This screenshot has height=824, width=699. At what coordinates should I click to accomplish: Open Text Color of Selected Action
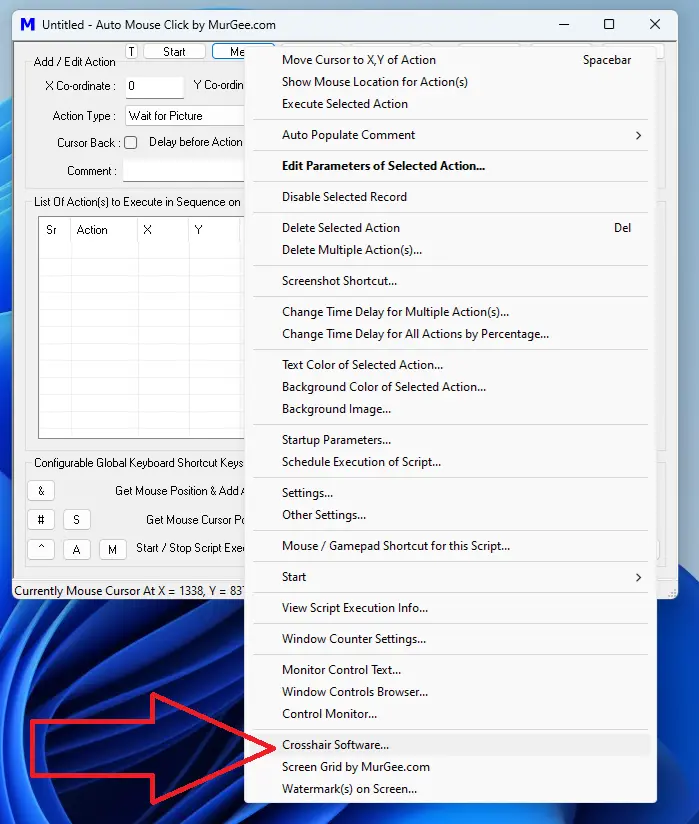(x=451, y=365)
